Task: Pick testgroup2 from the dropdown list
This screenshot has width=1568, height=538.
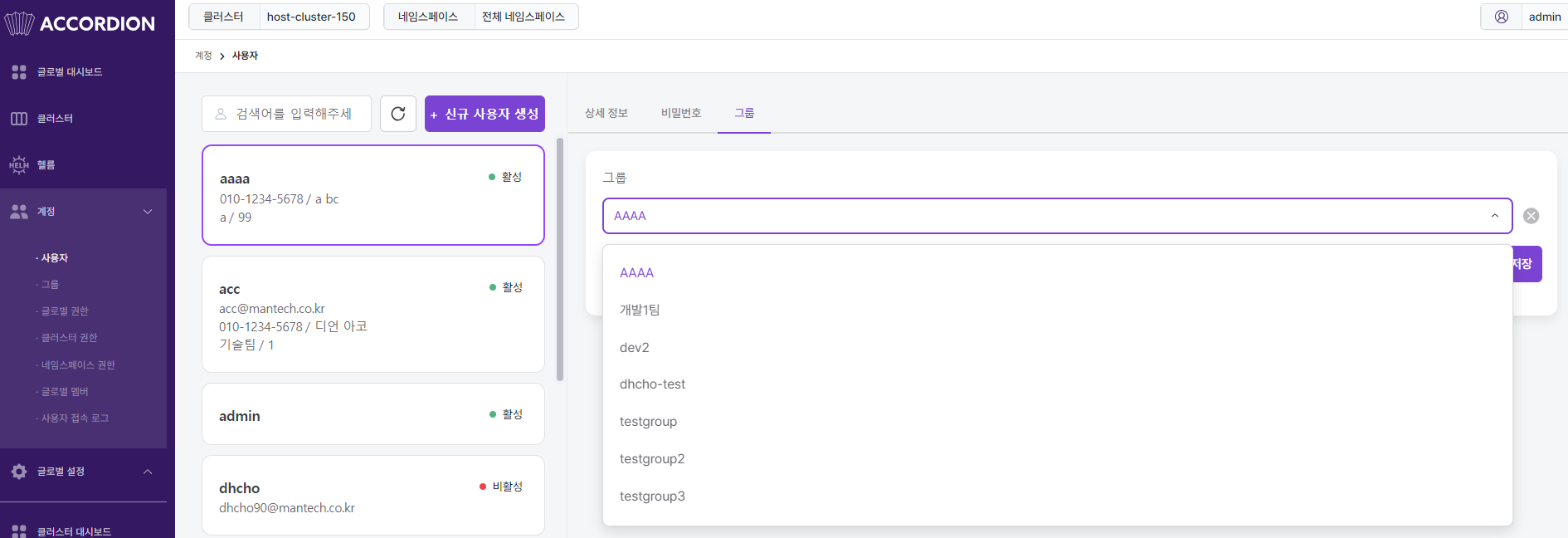Action: [1057, 459]
